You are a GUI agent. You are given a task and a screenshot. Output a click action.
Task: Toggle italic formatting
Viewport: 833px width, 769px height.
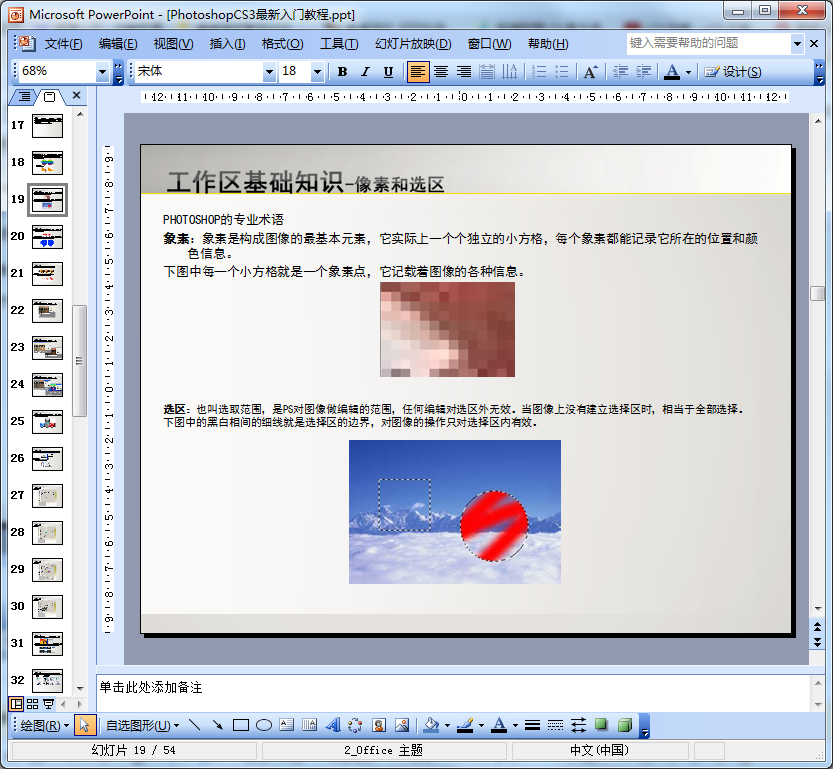[x=365, y=72]
